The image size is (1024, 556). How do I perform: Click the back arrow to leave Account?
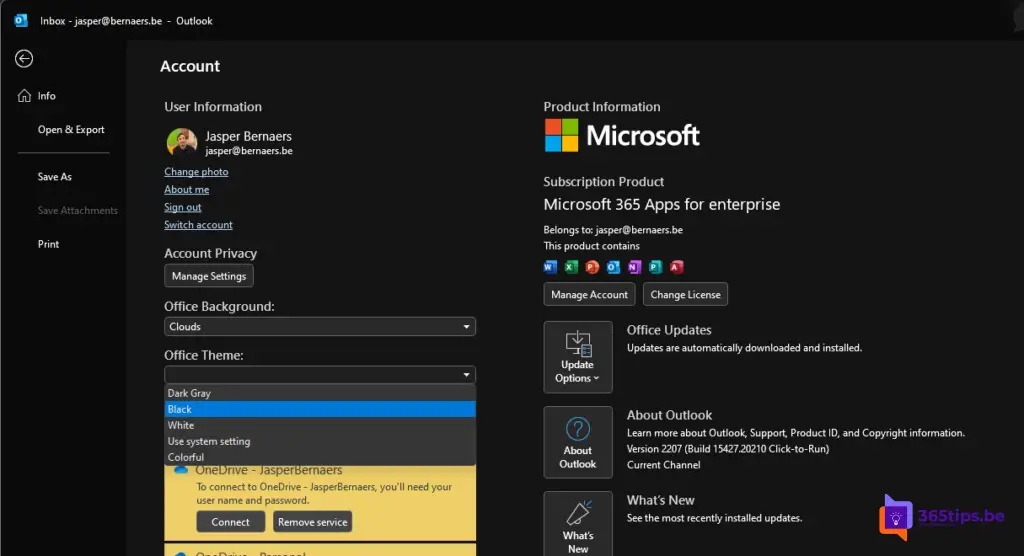24,59
